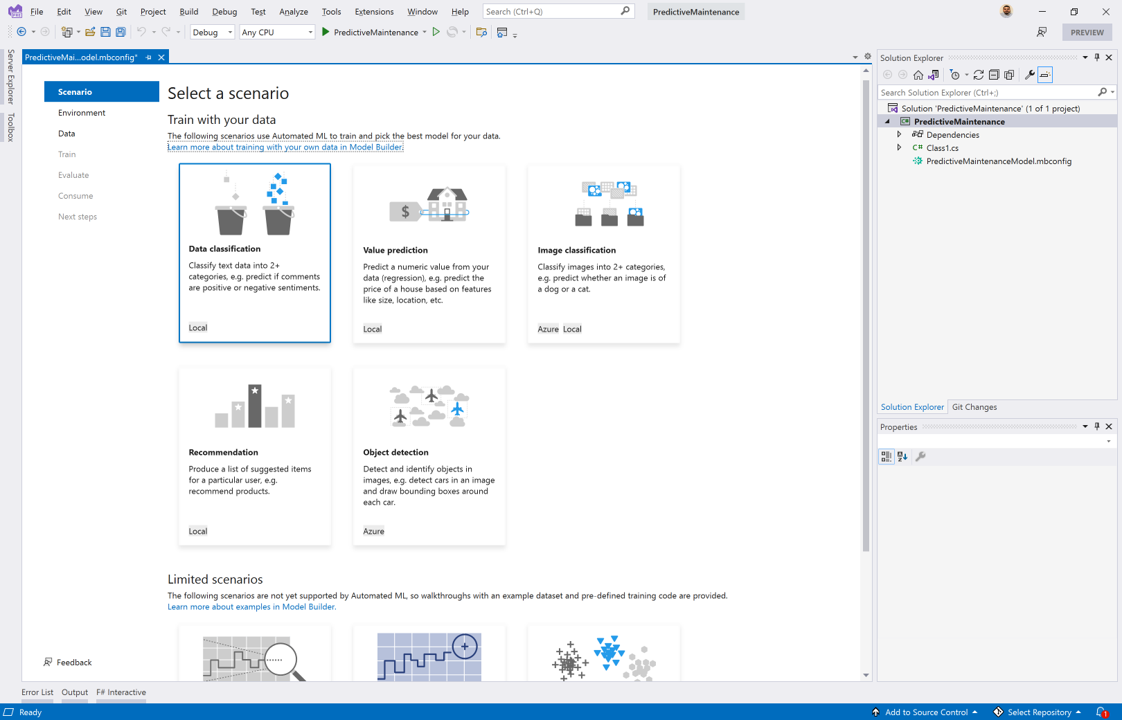Viewport: 1122px width, 720px height.
Task: Click Select Repository in status bar
Action: (x=1038, y=712)
